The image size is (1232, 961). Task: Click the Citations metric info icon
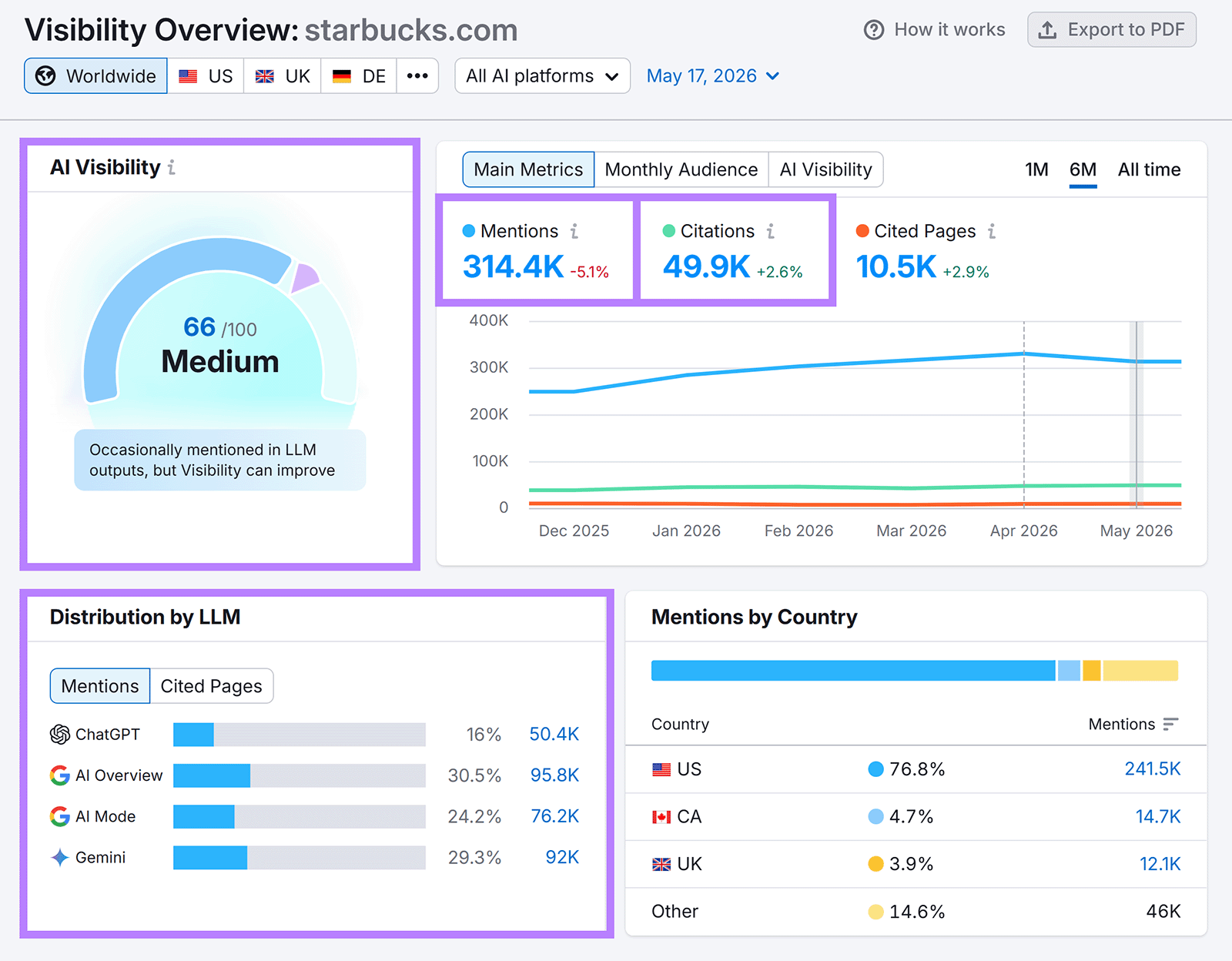pyautogui.click(x=771, y=231)
